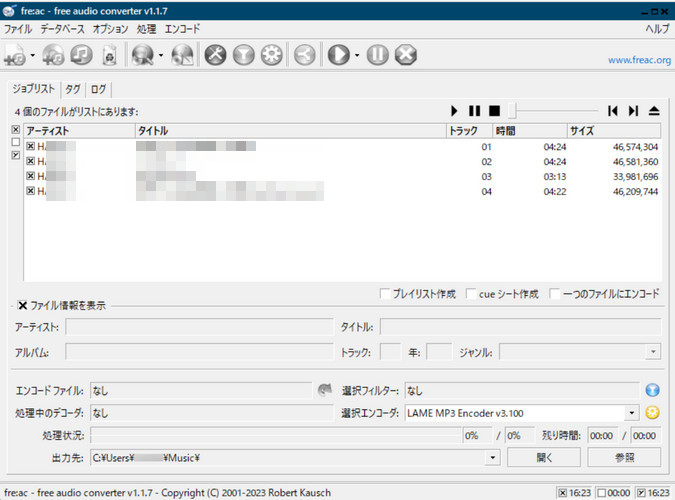Viewport: 675px width, 500px height.
Task: Click the submit CDDB data icon
Action: [x=183, y=55]
